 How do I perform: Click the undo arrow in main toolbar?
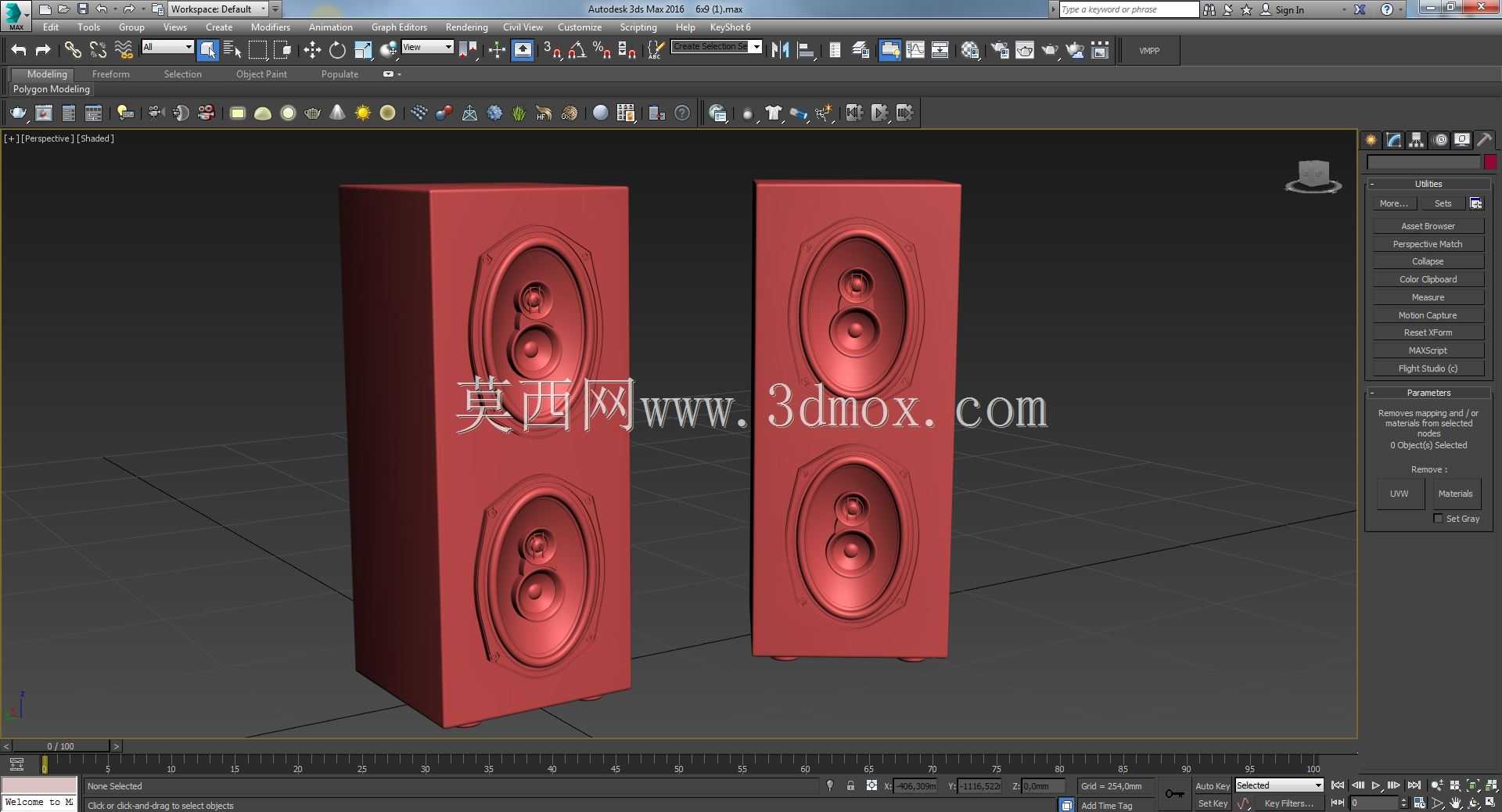[x=19, y=50]
